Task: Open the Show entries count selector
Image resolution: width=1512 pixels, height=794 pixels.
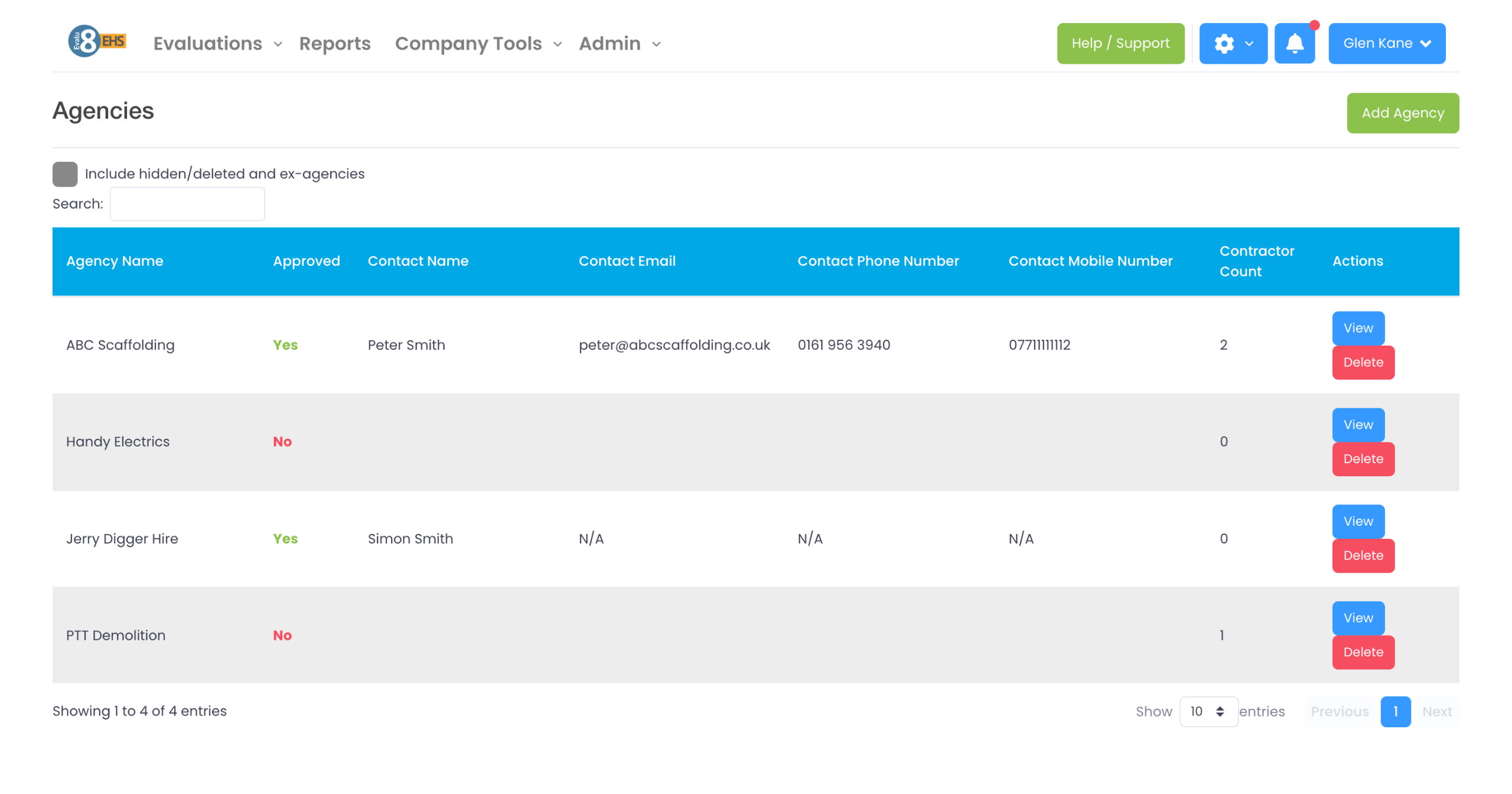Action: [1208, 711]
